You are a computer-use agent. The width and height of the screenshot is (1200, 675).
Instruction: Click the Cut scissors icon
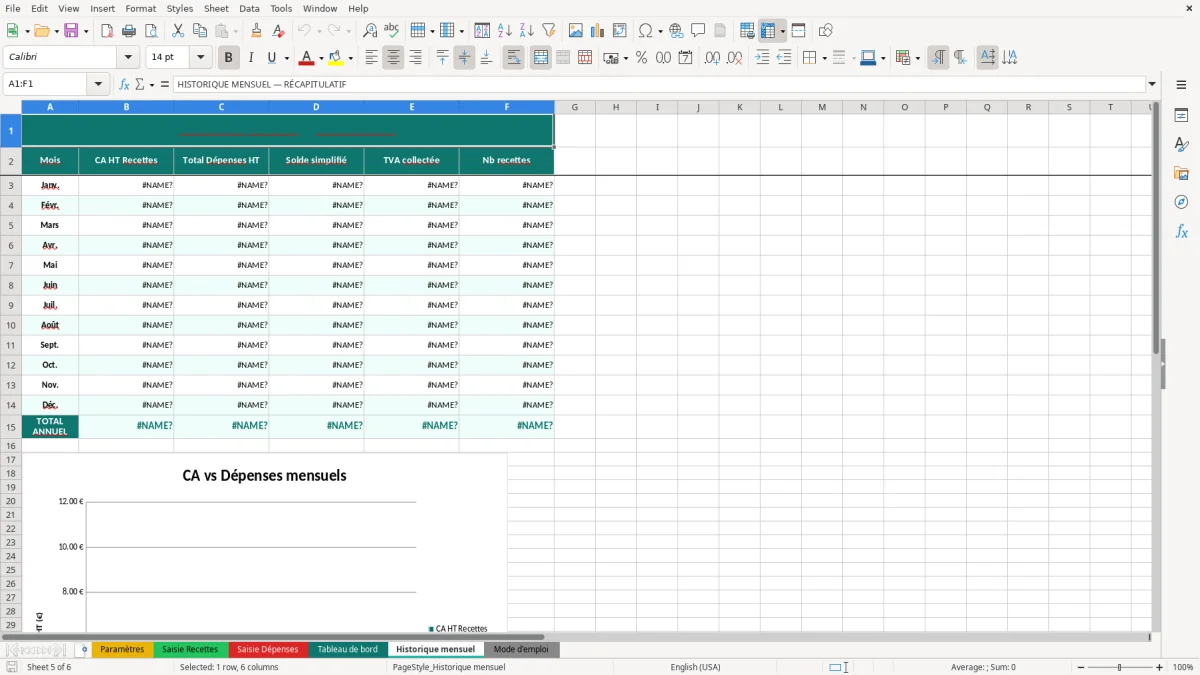pyautogui.click(x=178, y=31)
